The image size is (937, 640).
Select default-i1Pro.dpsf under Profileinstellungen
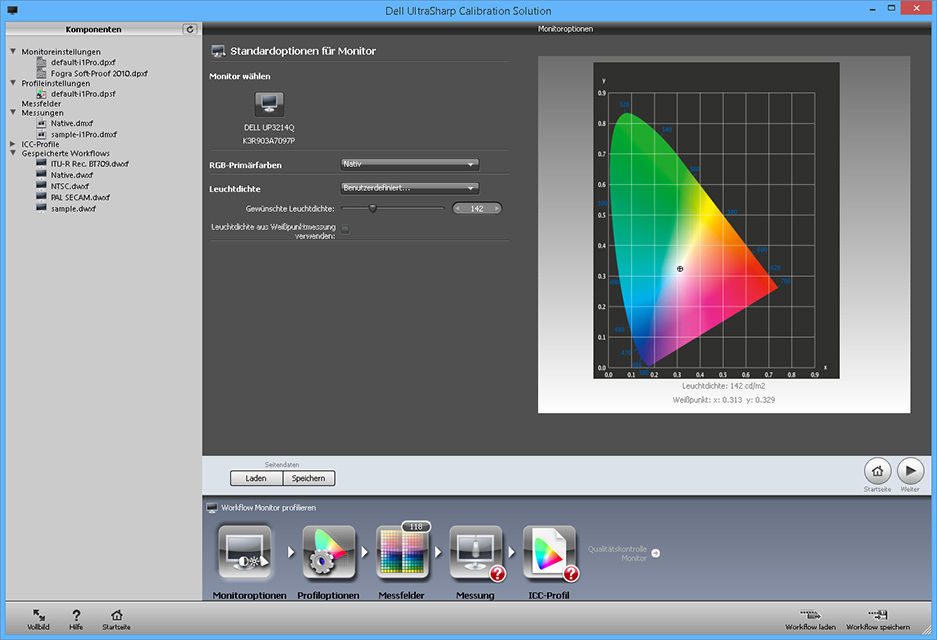[83, 94]
